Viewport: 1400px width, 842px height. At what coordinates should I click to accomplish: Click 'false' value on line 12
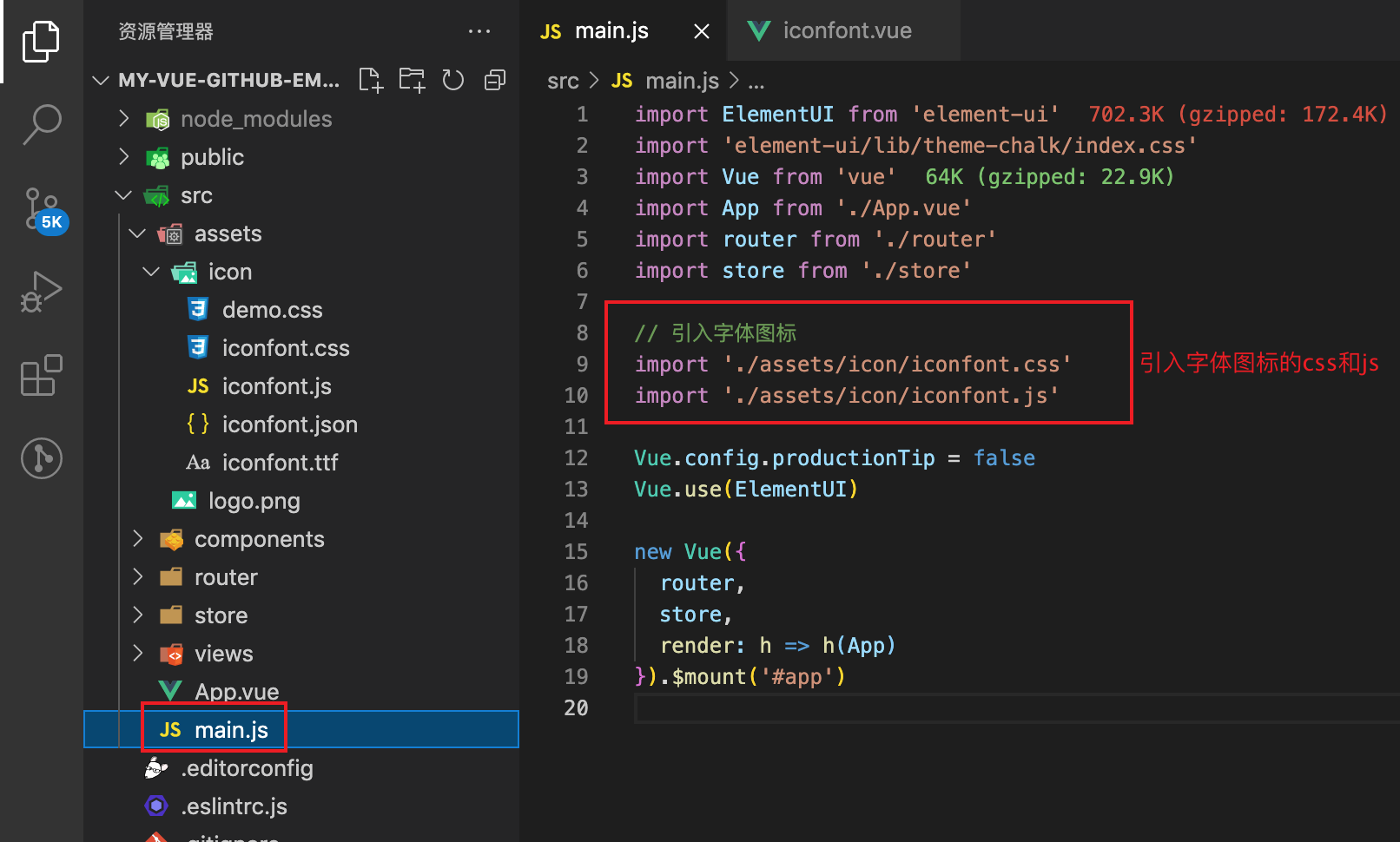pyautogui.click(x=1004, y=457)
